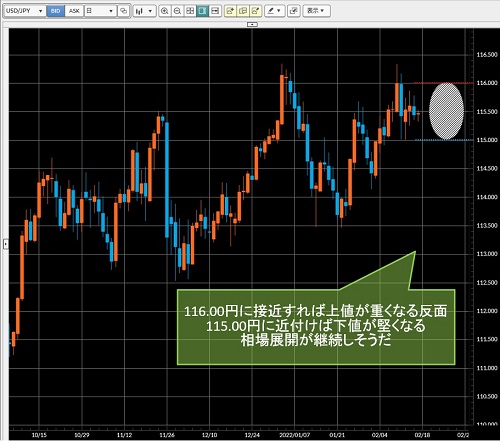Zoom out on the chart

177,11
